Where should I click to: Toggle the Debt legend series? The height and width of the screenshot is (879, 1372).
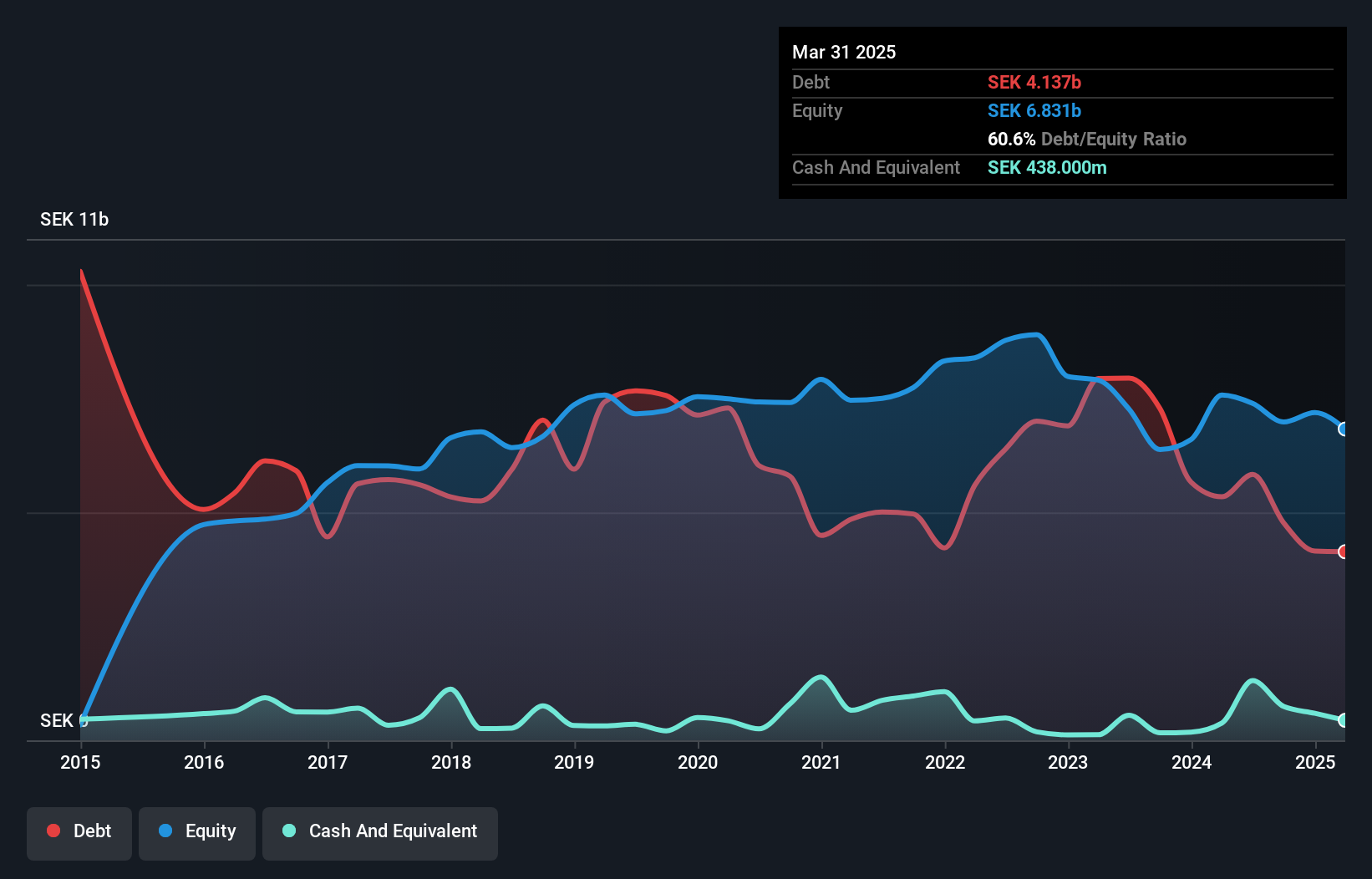pyautogui.click(x=79, y=831)
